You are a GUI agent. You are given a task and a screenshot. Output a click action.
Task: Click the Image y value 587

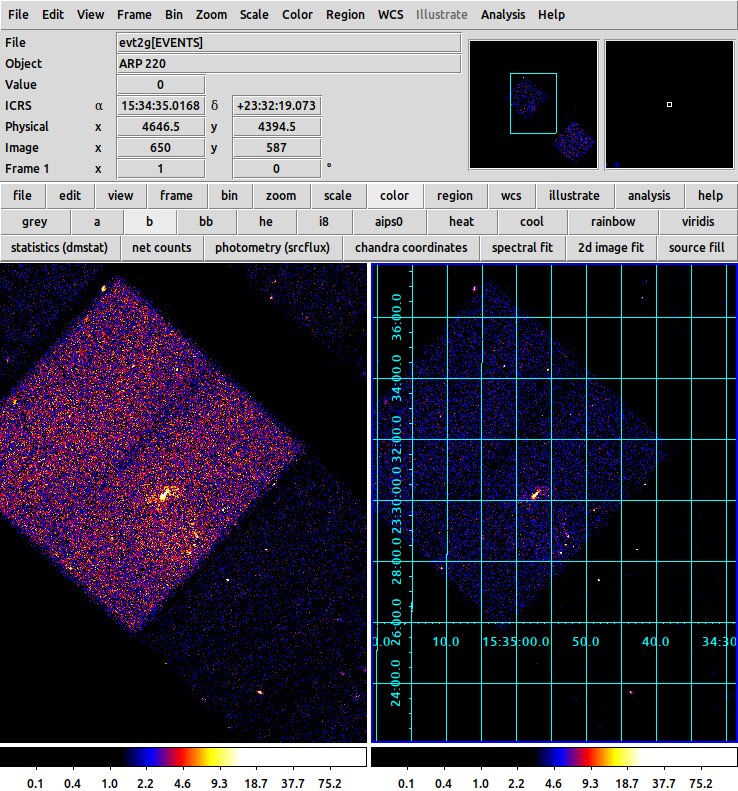tap(276, 148)
